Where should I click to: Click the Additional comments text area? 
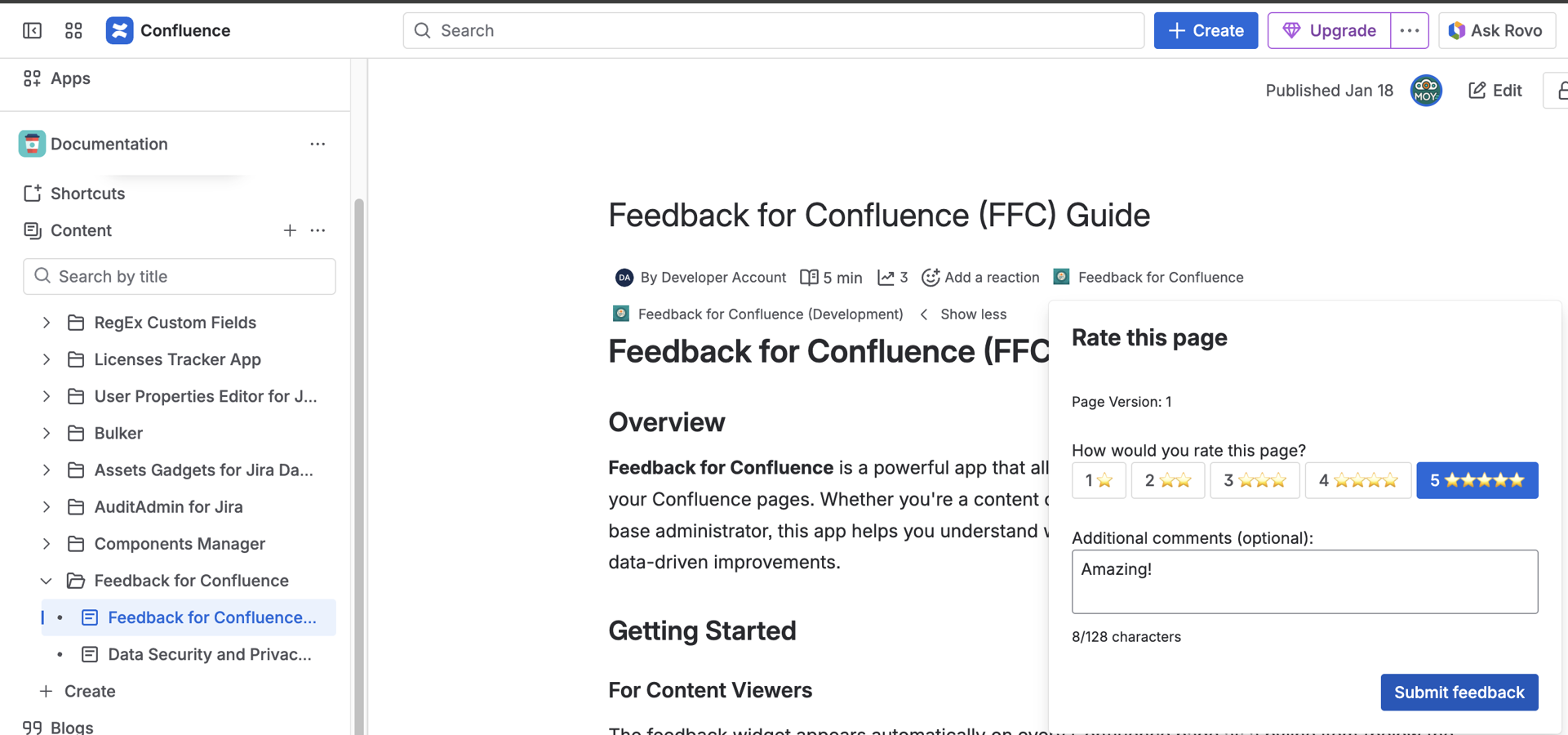(1304, 581)
